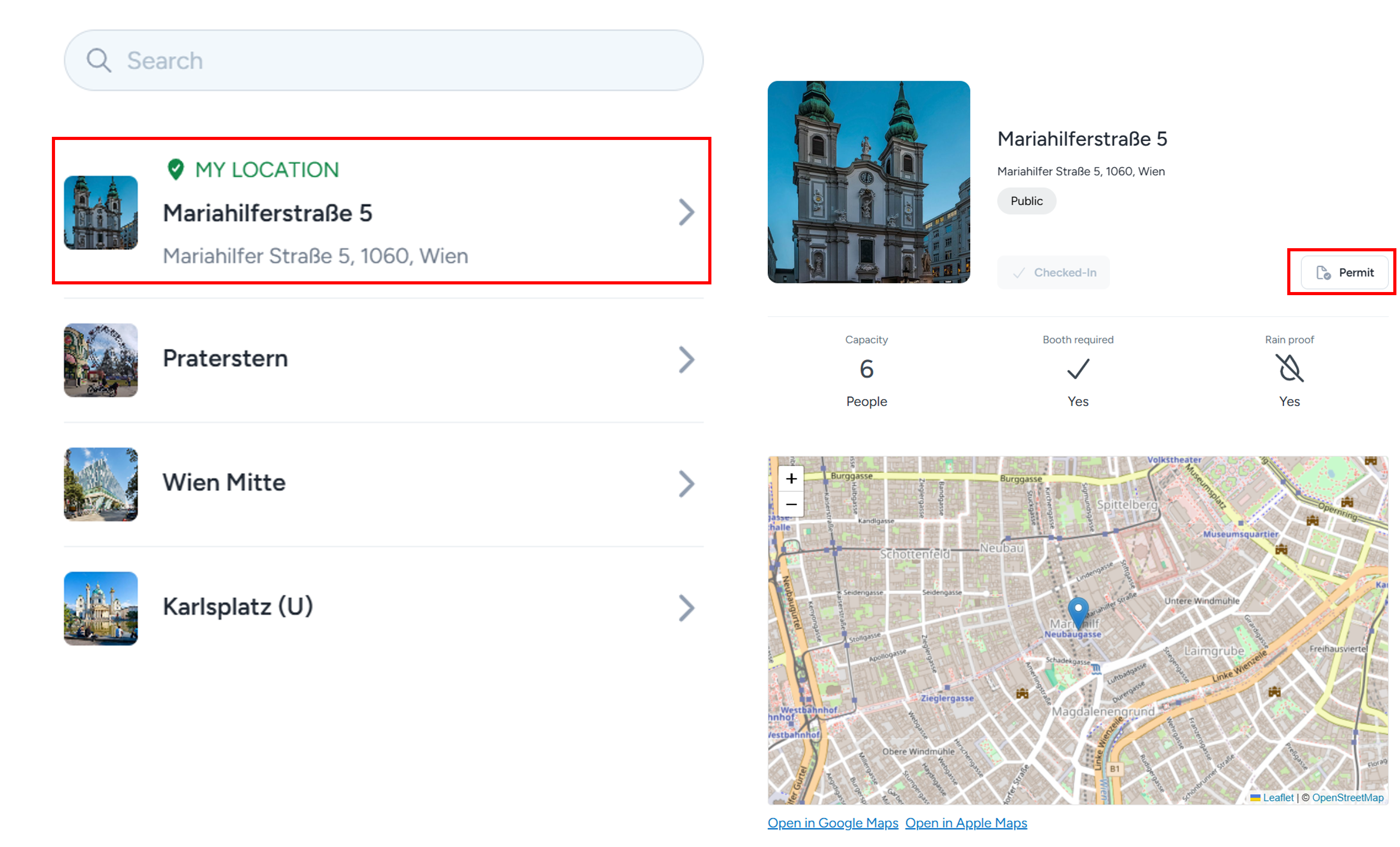The image size is (1400, 847).
Task: Click the Capacity value 6
Action: (x=867, y=369)
